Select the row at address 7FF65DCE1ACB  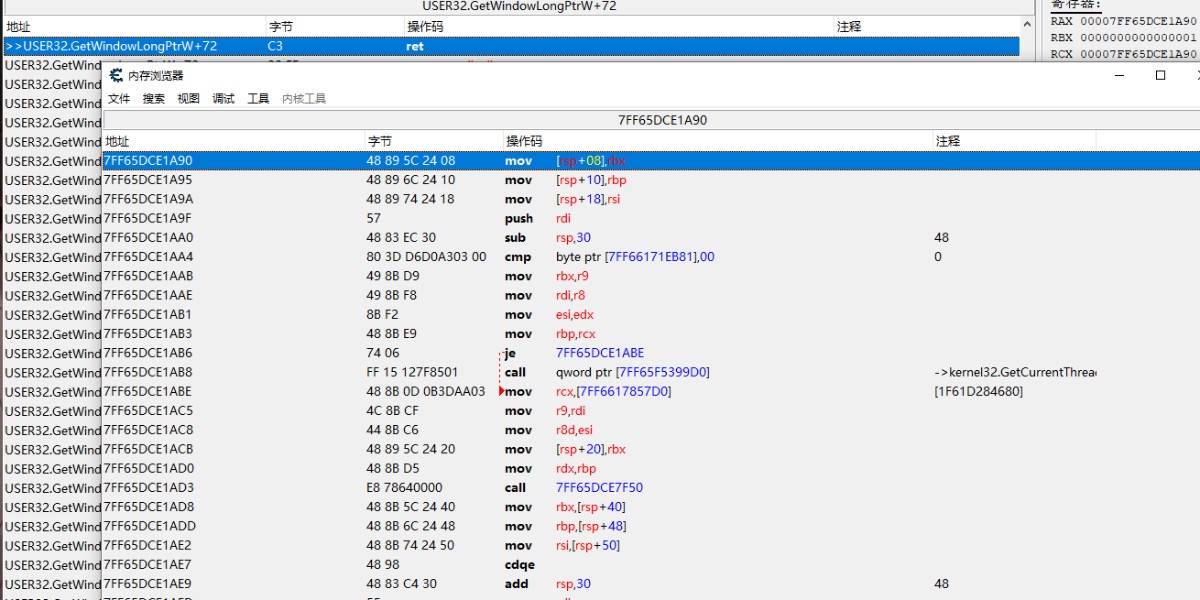(652, 450)
